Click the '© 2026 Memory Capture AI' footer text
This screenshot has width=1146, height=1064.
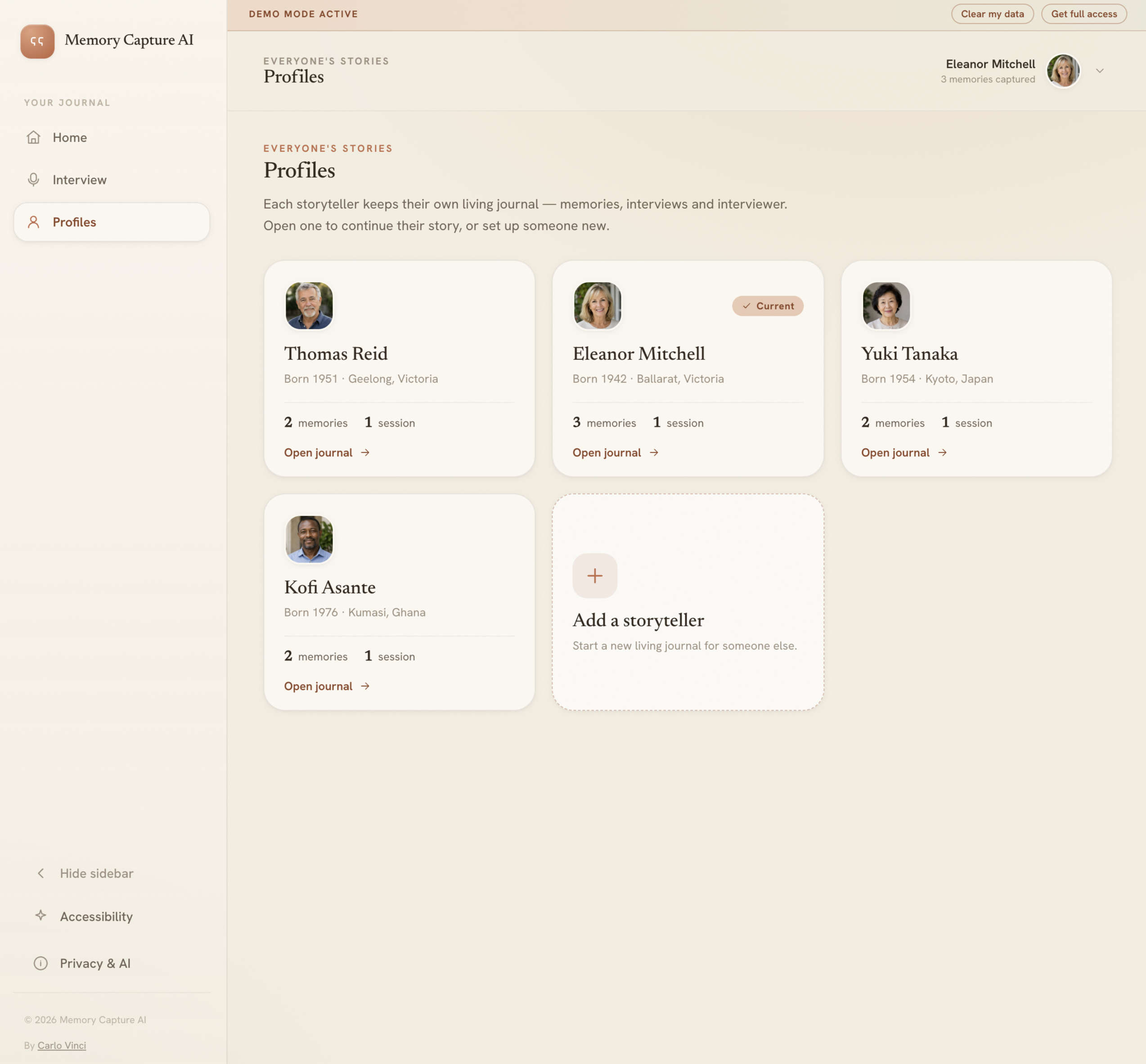(x=85, y=1020)
